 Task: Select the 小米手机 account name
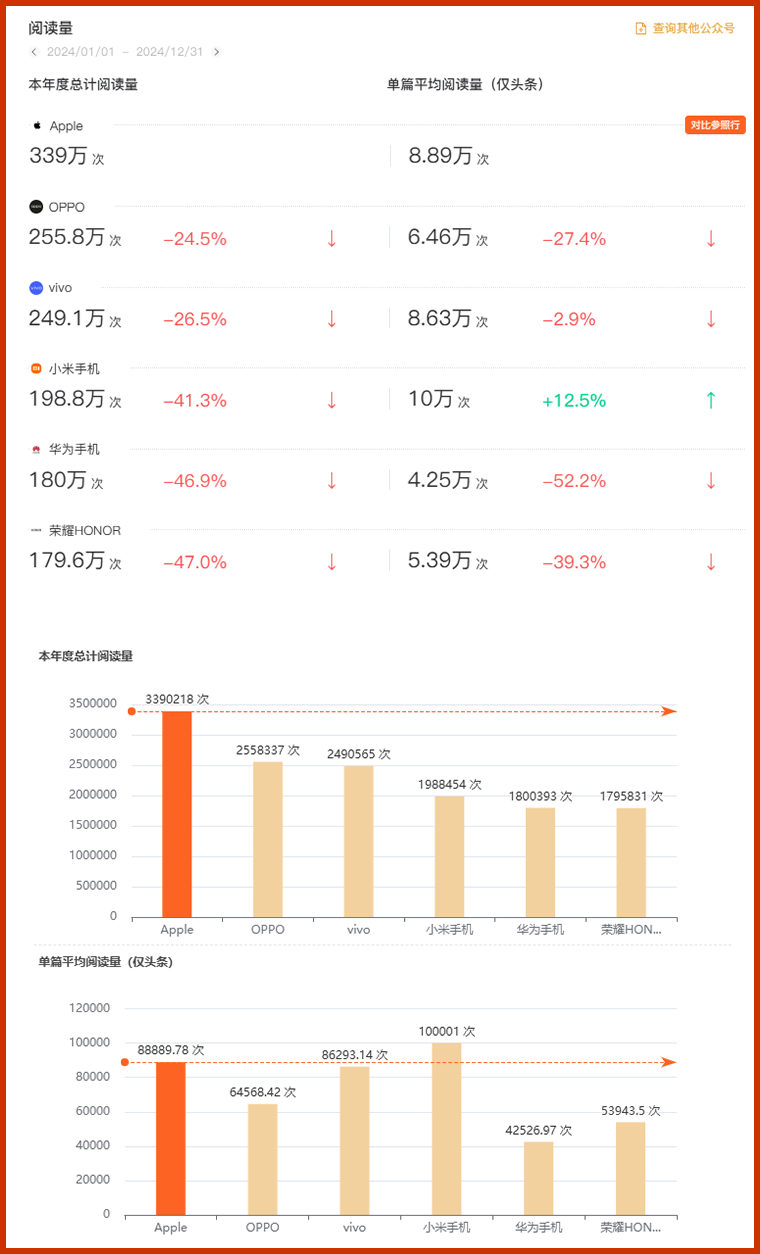click(x=74, y=369)
